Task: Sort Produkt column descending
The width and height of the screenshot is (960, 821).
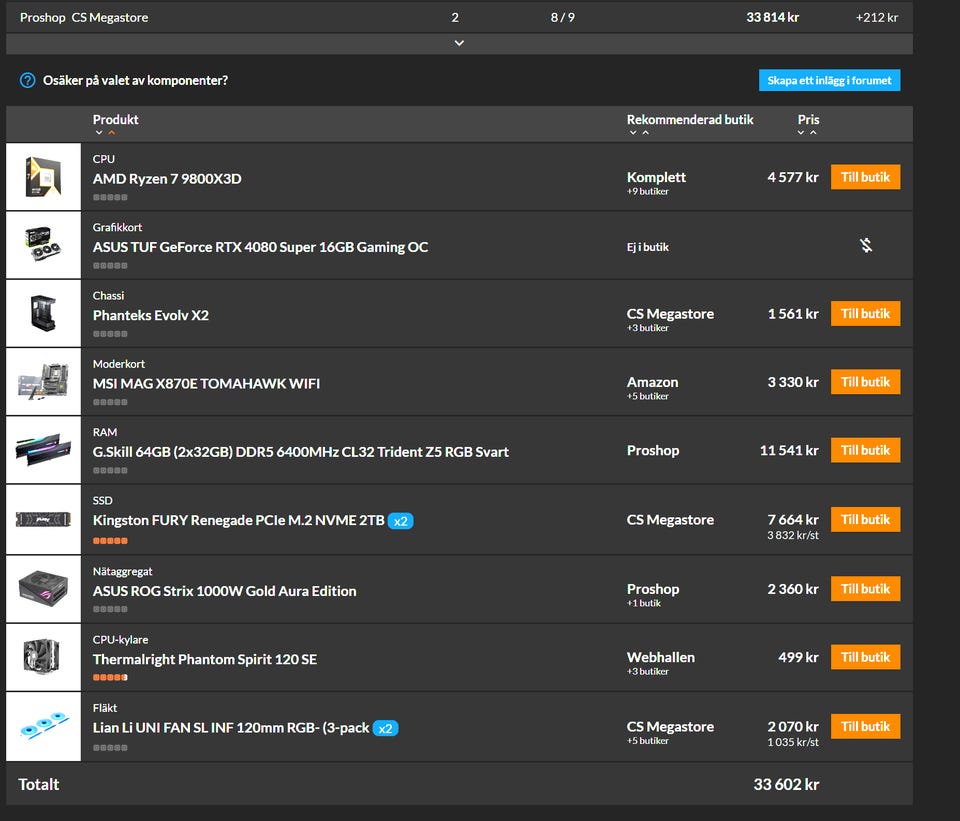Action: [x=99, y=133]
